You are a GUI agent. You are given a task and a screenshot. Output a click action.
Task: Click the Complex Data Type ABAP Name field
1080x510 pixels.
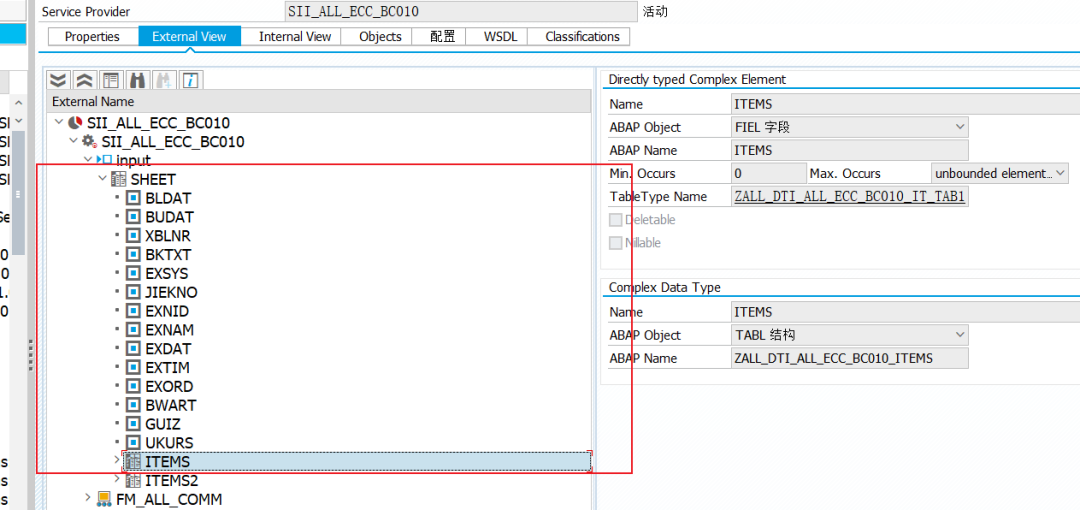pyautogui.click(x=849, y=358)
